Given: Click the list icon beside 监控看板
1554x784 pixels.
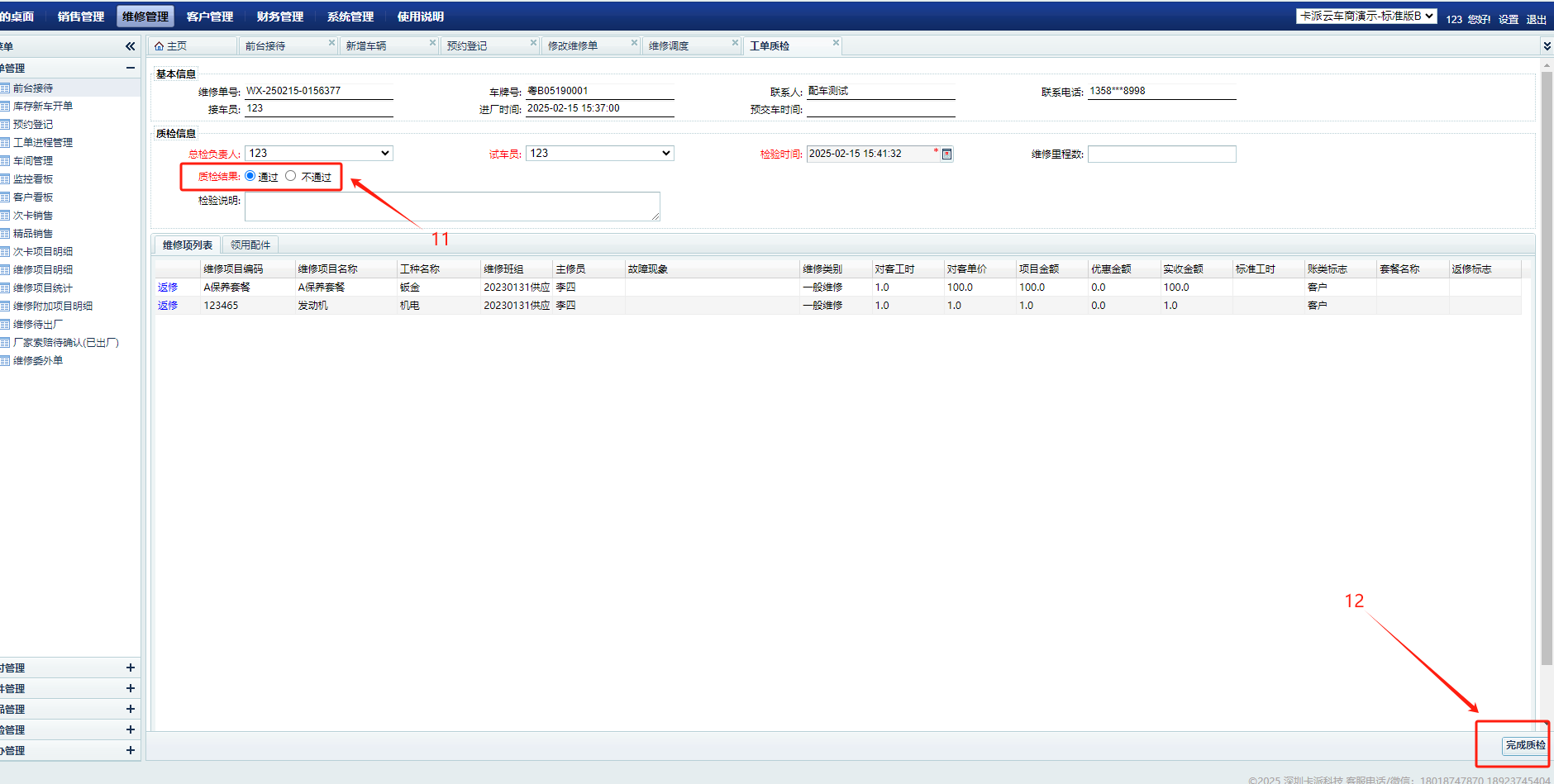Looking at the screenshot, I should [x=5, y=179].
